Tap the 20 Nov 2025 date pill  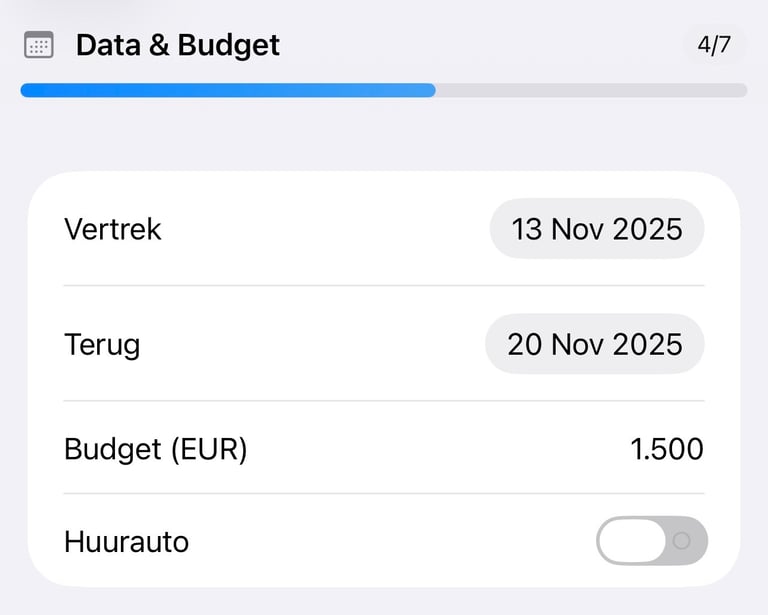coord(595,345)
